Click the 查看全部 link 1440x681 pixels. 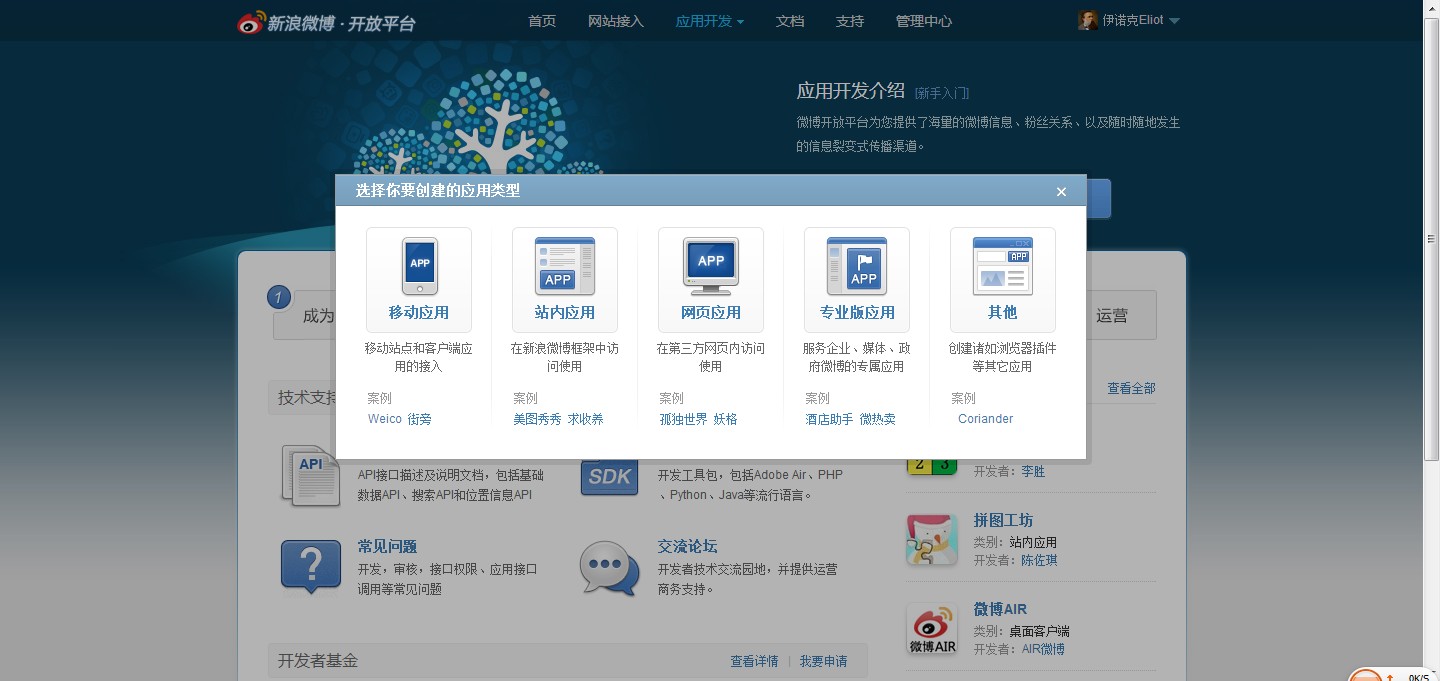(1131, 388)
